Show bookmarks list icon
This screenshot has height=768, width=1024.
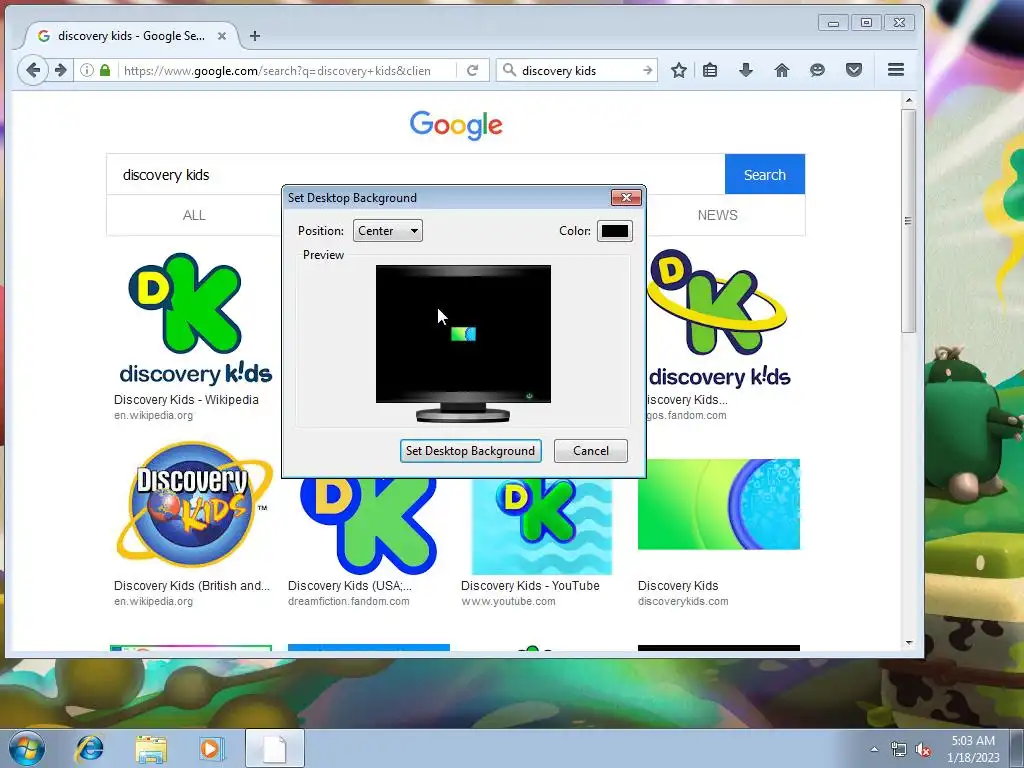710,70
